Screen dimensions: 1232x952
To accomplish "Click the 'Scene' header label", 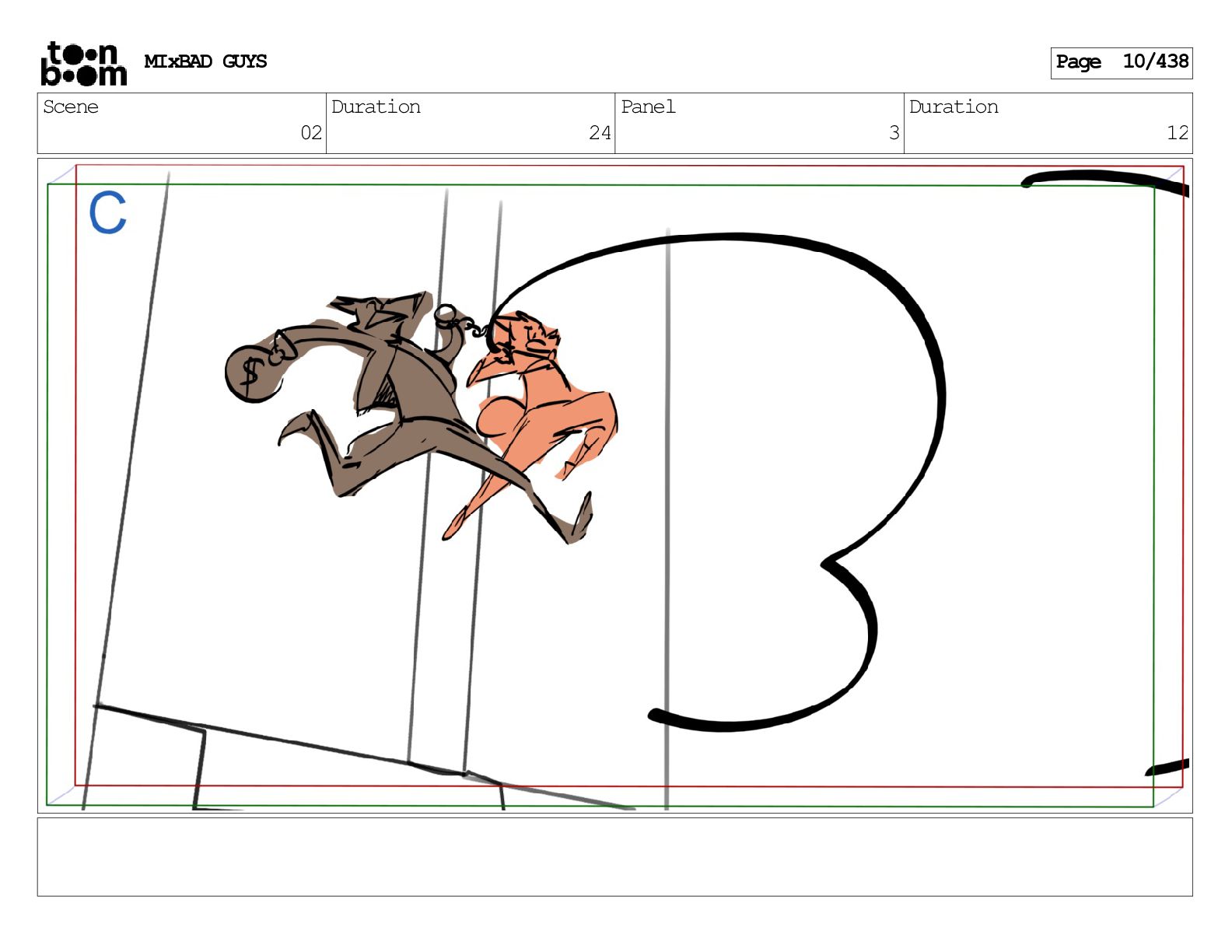I will (71, 107).
